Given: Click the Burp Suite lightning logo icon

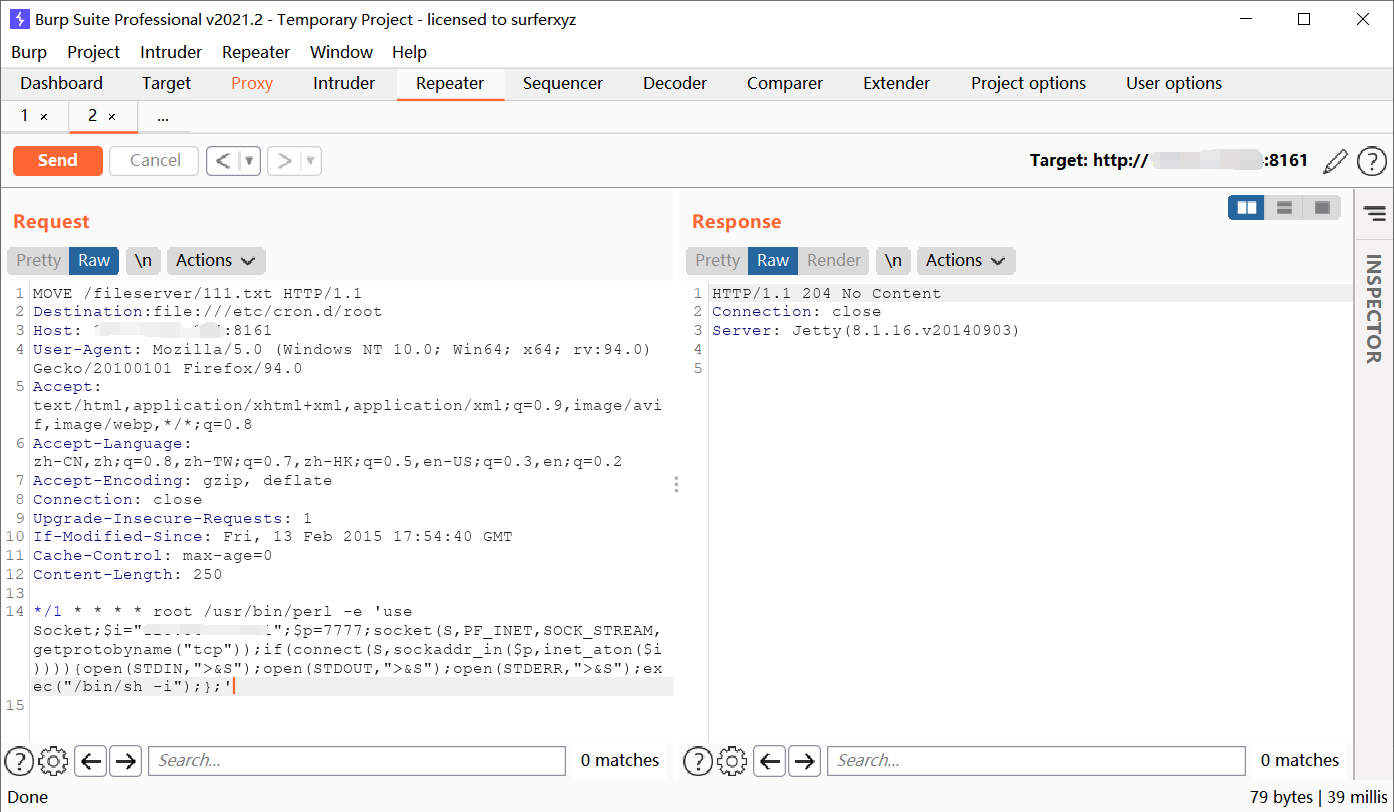Looking at the screenshot, I should (19, 19).
